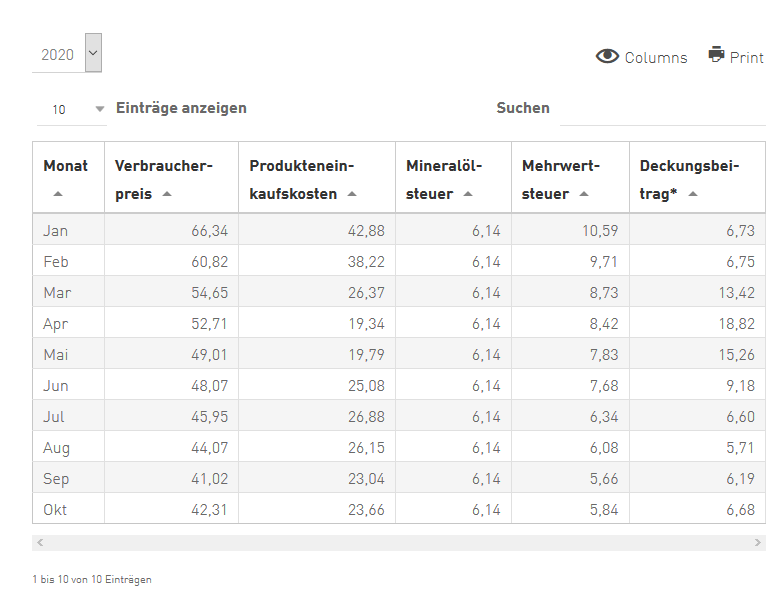Sort by Produkteneinkaufskosten column arrow

click(x=352, y=194)
